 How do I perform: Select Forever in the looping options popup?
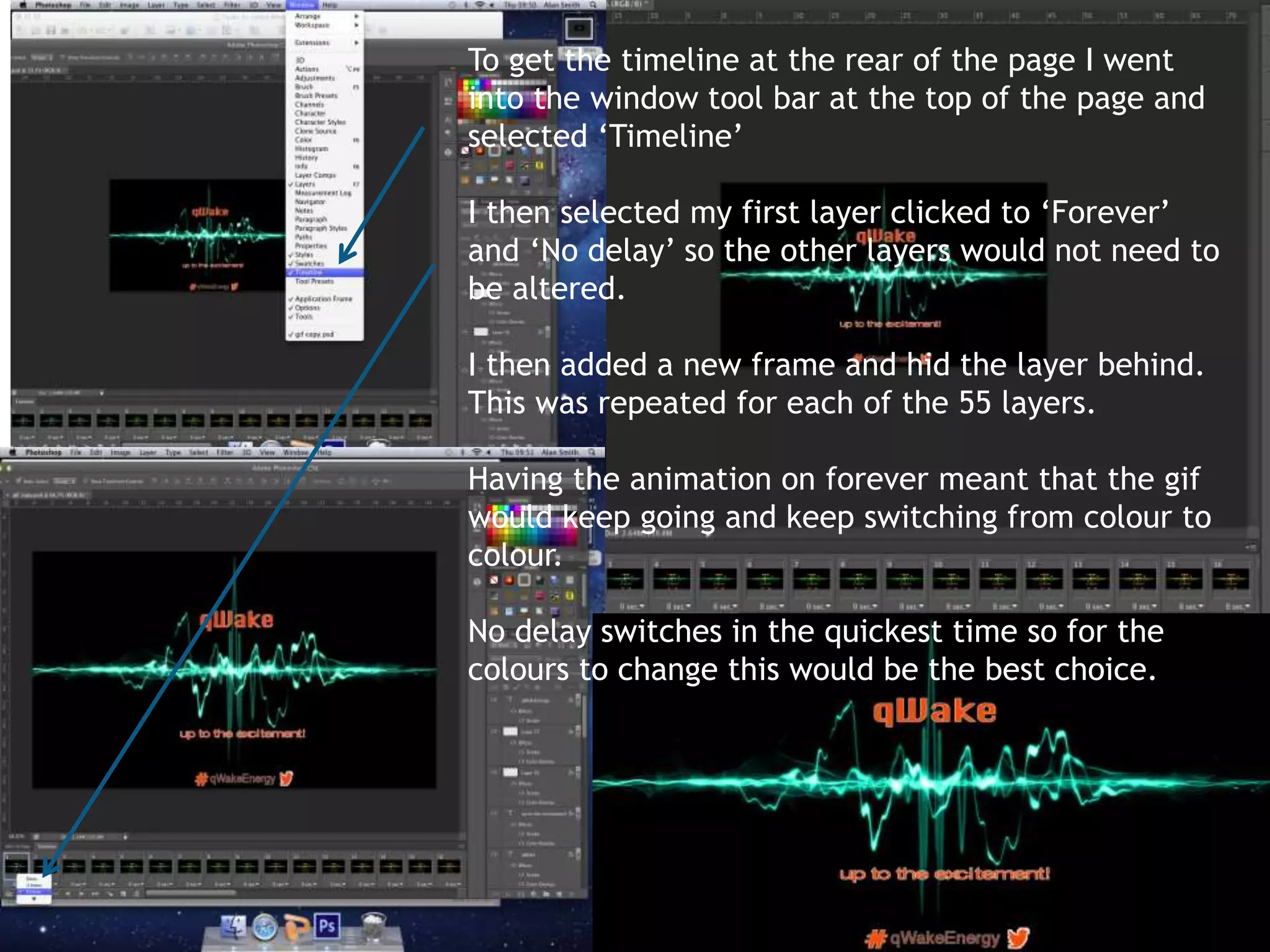click(x=33, y=891)
